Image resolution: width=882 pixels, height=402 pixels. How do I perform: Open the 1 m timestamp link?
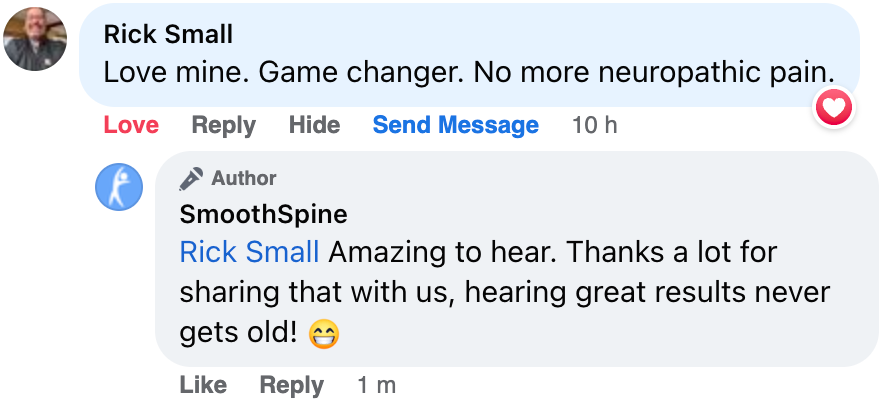(376, 385)
